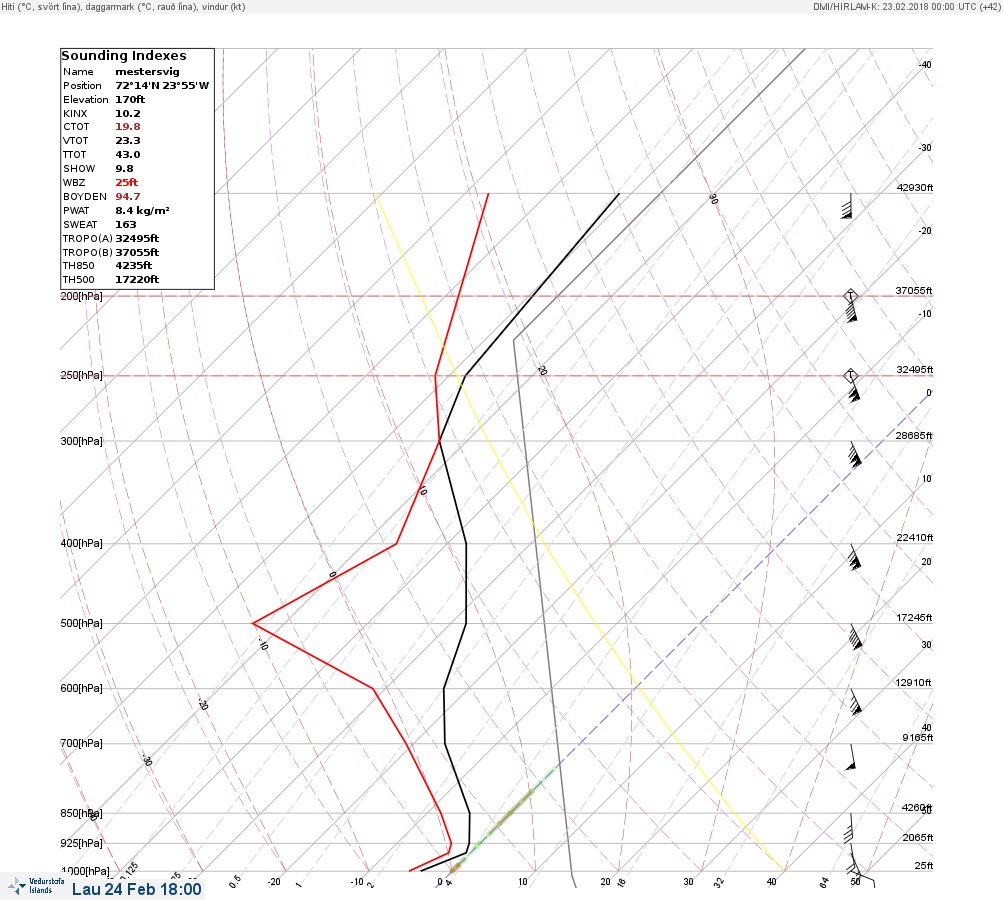Click the VTOT value '23.3'

click(128, 141)
